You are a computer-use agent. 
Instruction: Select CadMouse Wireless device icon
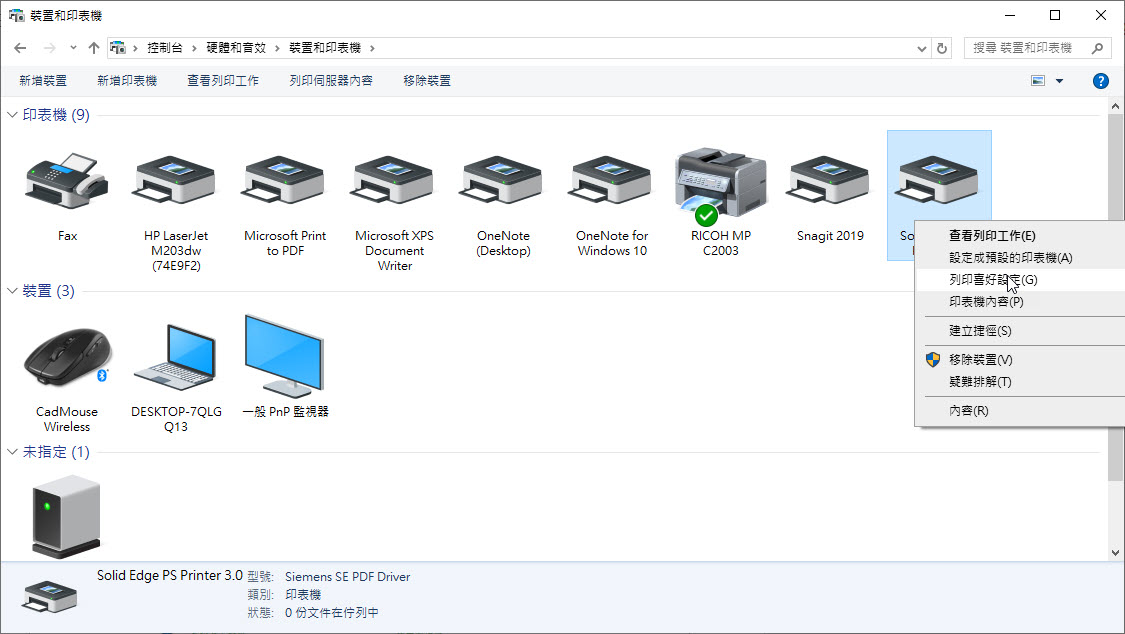tap(67, 357)
